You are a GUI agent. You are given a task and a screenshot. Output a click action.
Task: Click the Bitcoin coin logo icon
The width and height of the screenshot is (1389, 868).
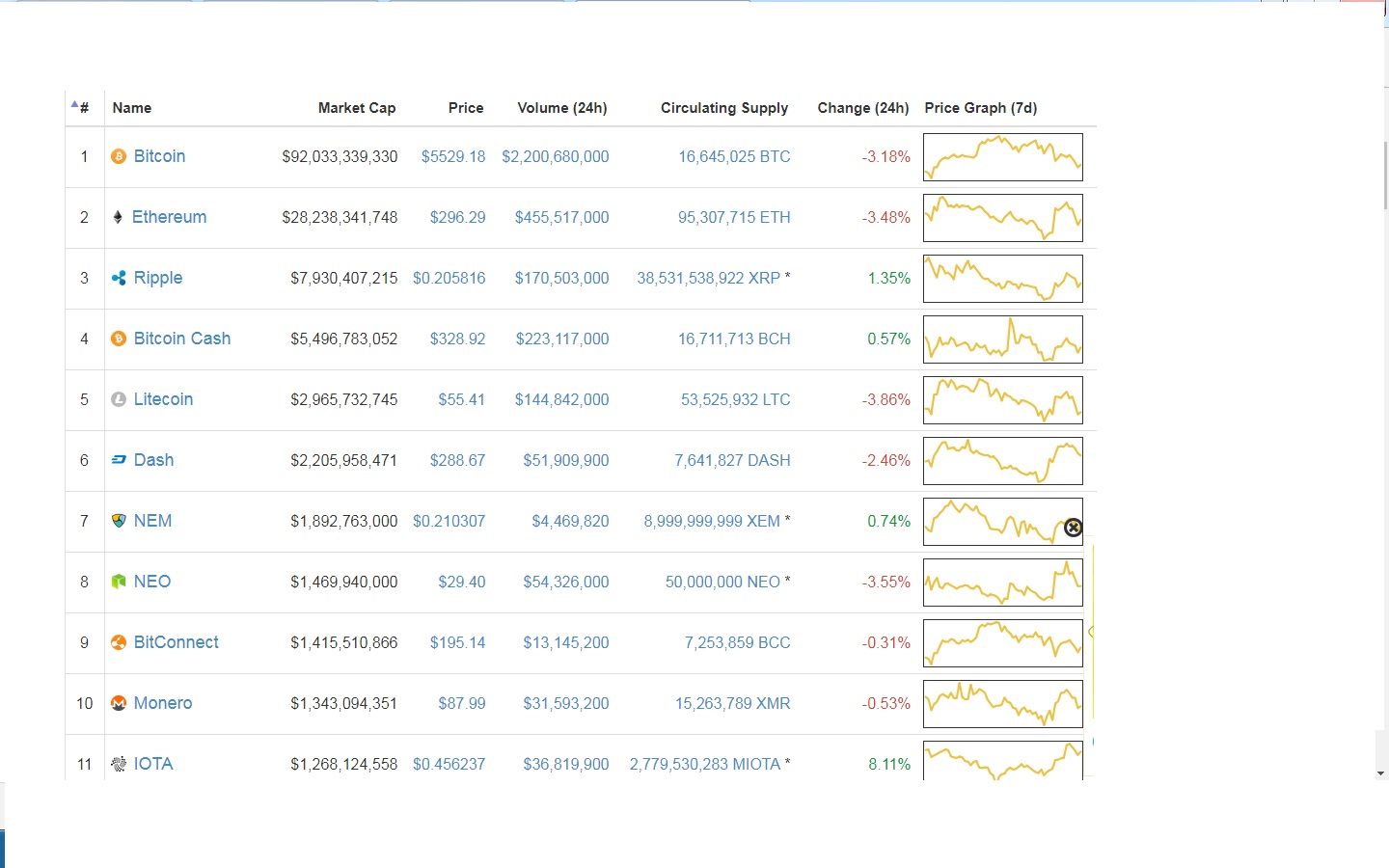119,156
